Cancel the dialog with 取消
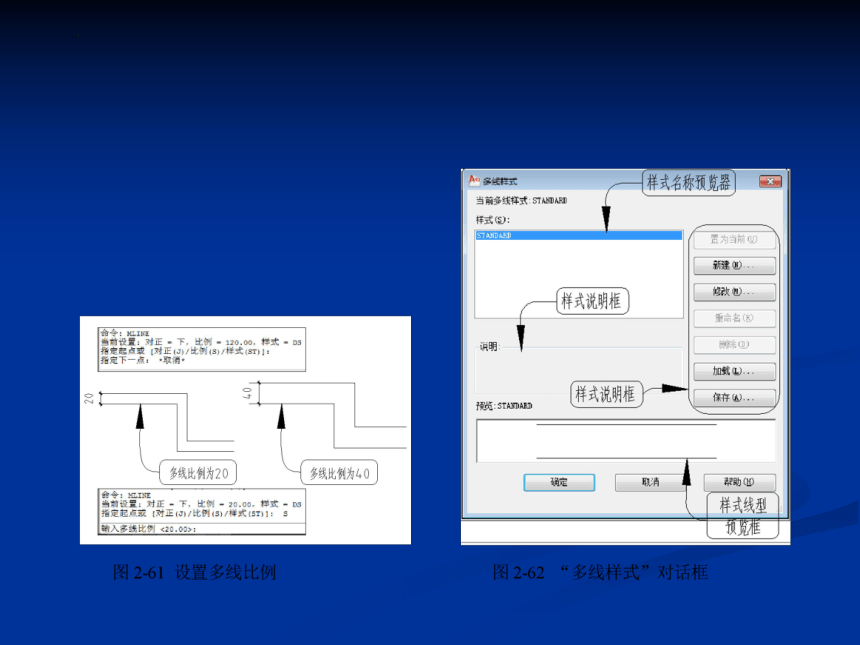 [x=650, y=482]
